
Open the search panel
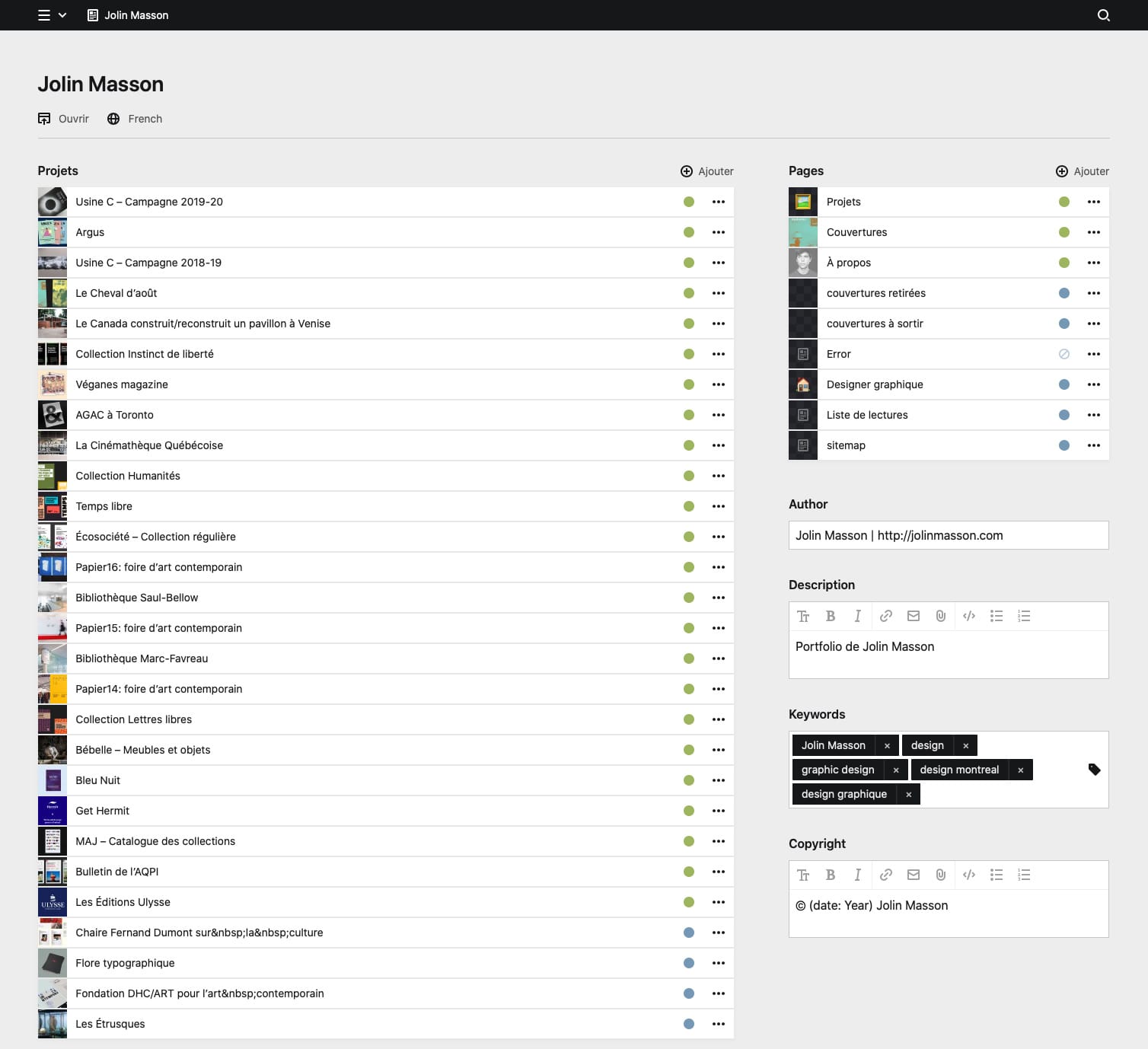click(x=1103, y=14)
